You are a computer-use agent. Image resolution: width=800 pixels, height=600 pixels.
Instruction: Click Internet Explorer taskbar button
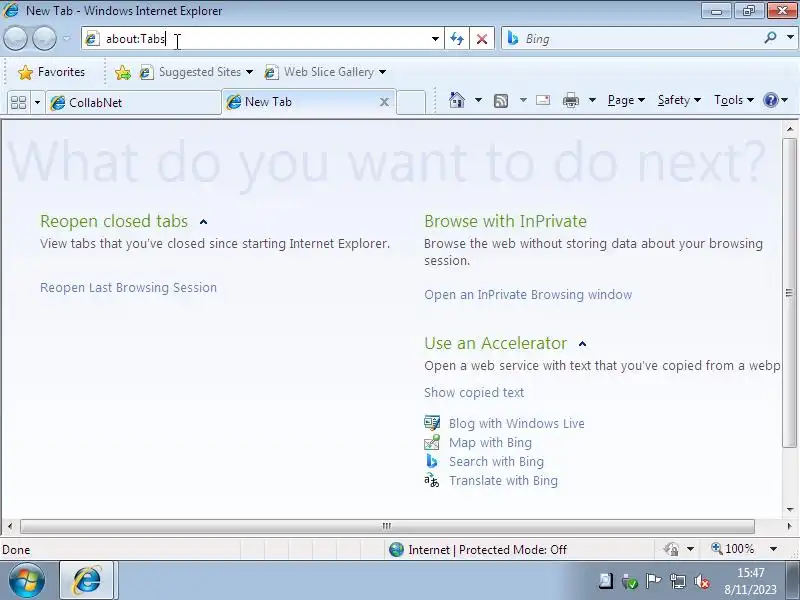tap(88, 581)
